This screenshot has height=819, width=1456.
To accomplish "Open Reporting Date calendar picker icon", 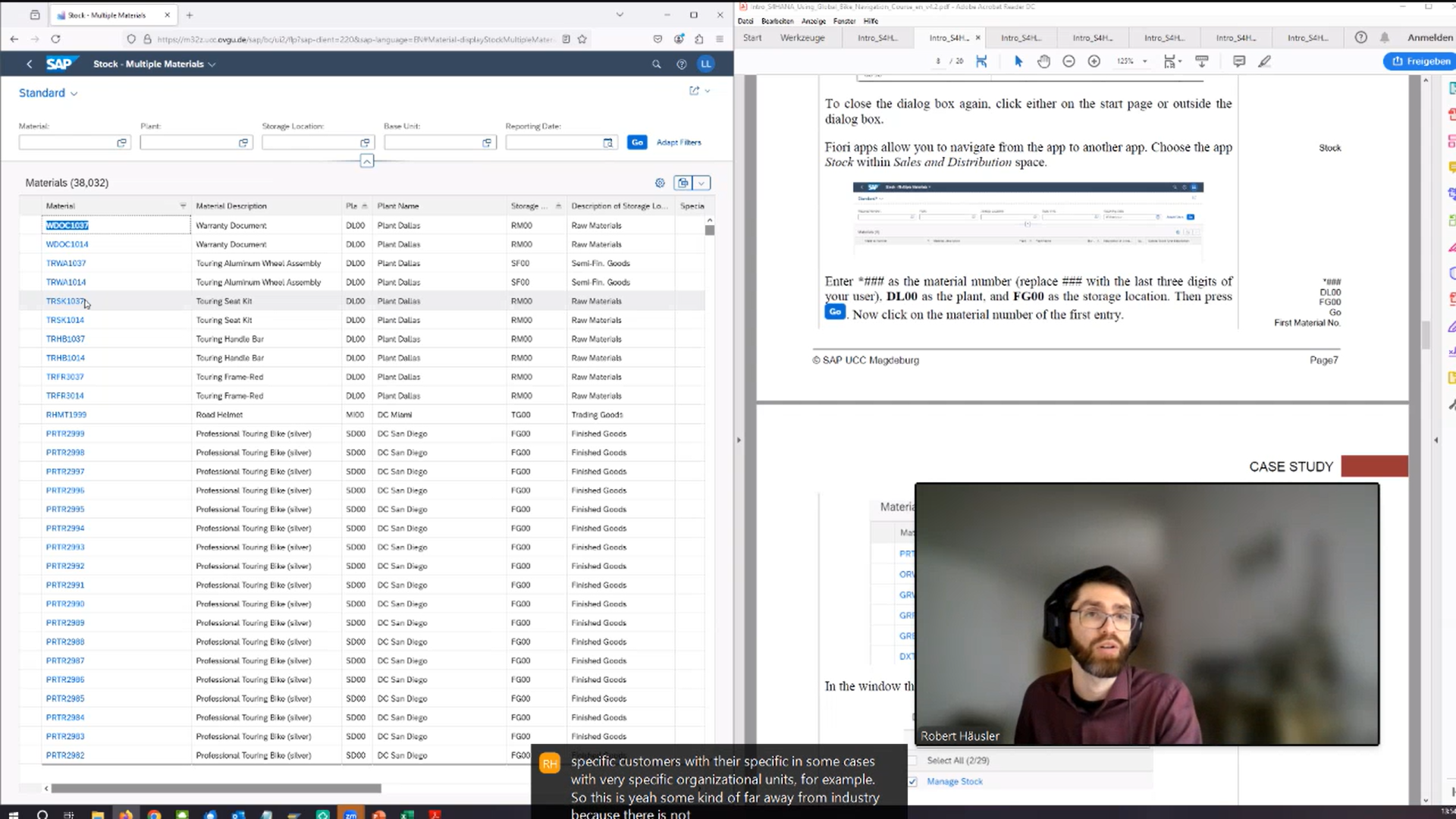I will pos(607,143).
